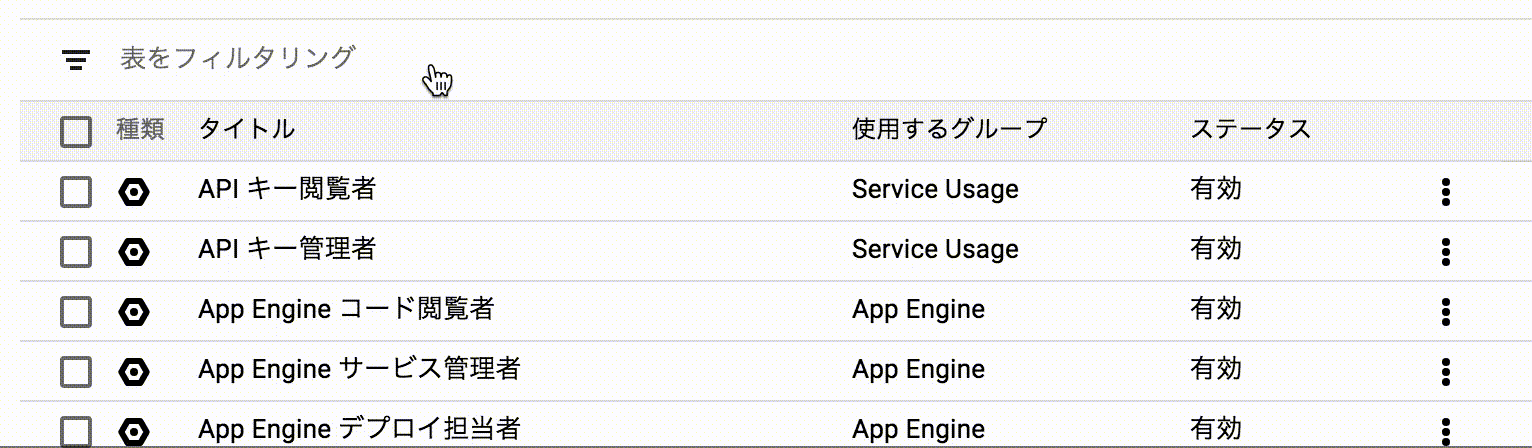Check the API キー閲覧者 row checkbox
Screen dimensions: 1532x448
[x=76, y=192]
